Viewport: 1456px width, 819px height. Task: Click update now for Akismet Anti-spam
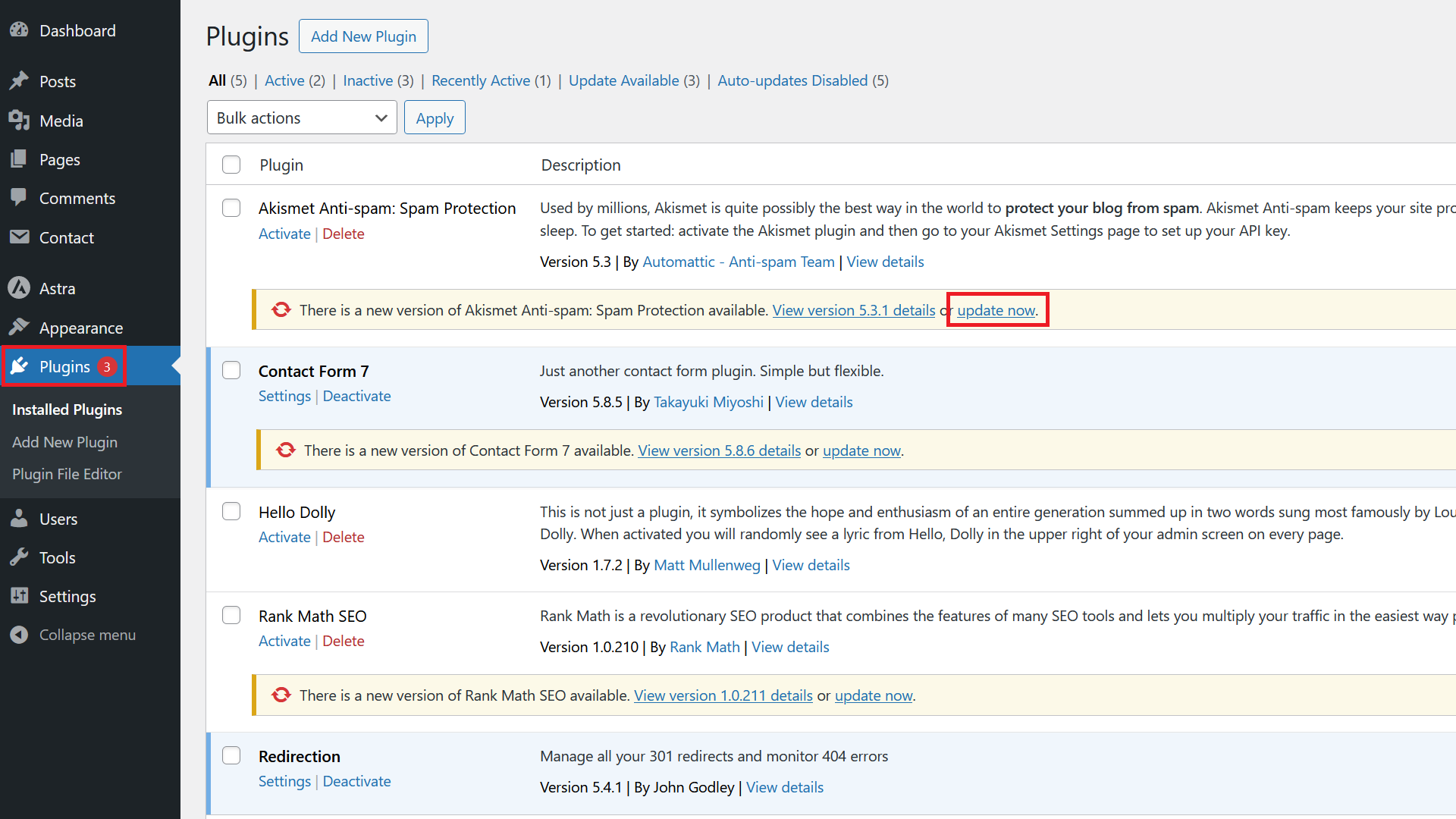click(x=996, y=310)
